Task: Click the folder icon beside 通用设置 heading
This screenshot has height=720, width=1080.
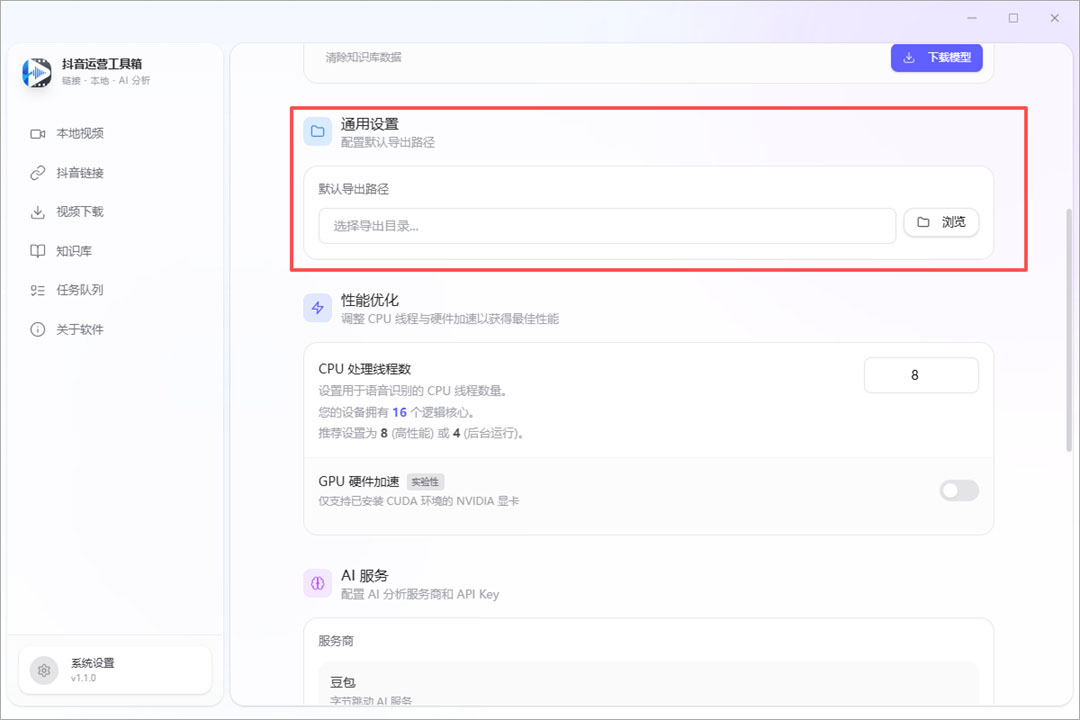Action: pos(317,131)
